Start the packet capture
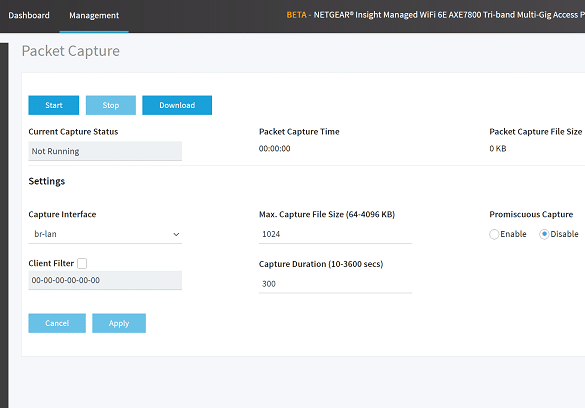The width and height of the screenshot is (585, 408). pos(54,105)
